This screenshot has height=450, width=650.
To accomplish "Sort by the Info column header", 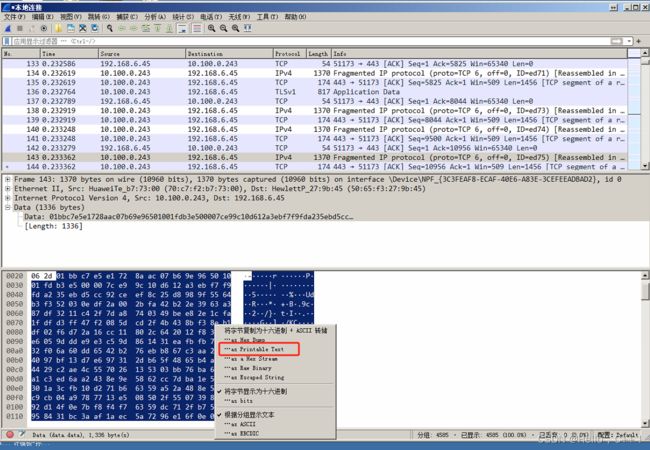I will pos(479,54).
